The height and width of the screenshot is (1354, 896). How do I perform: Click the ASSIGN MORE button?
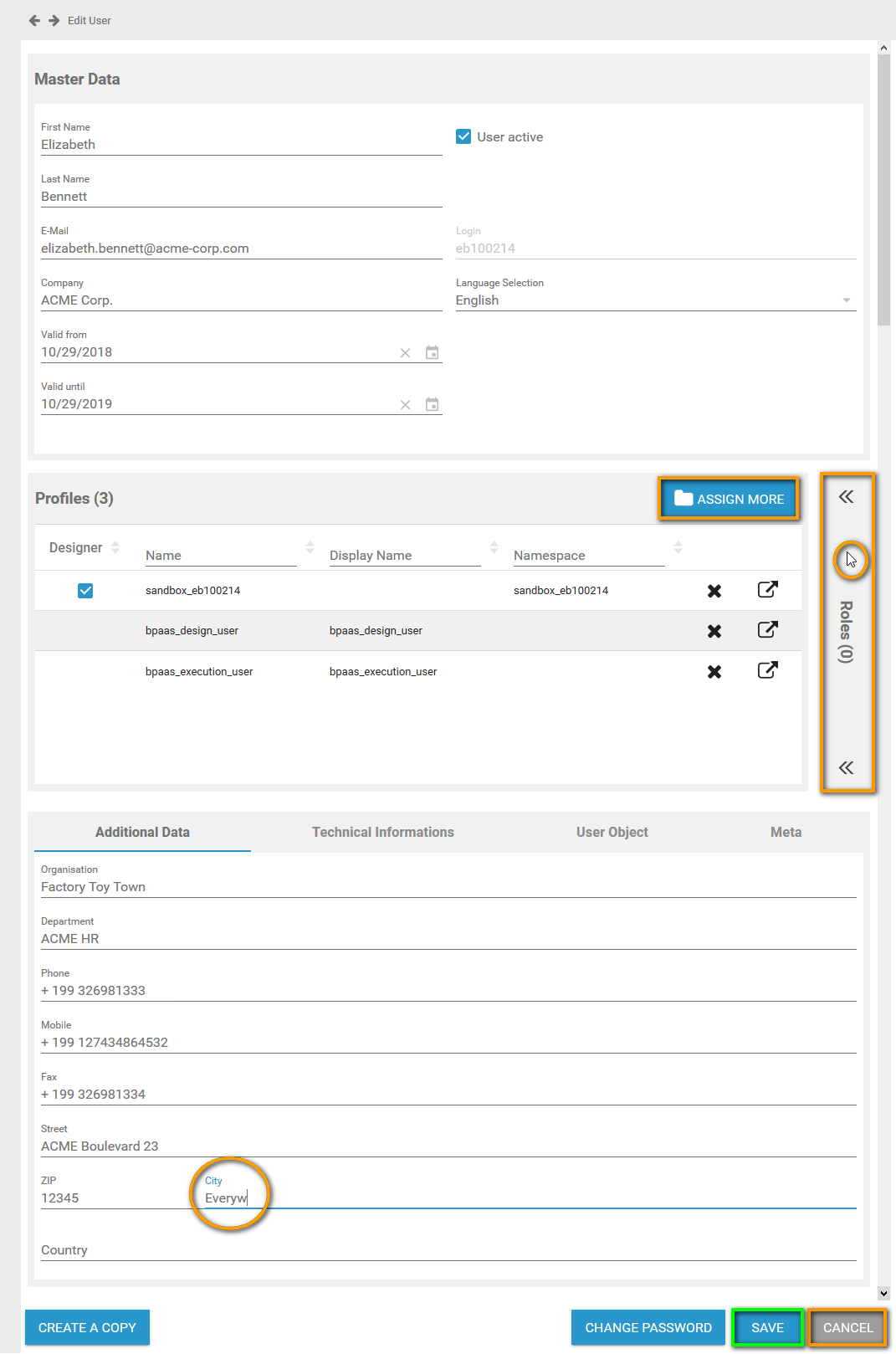[x=729, y=499]
